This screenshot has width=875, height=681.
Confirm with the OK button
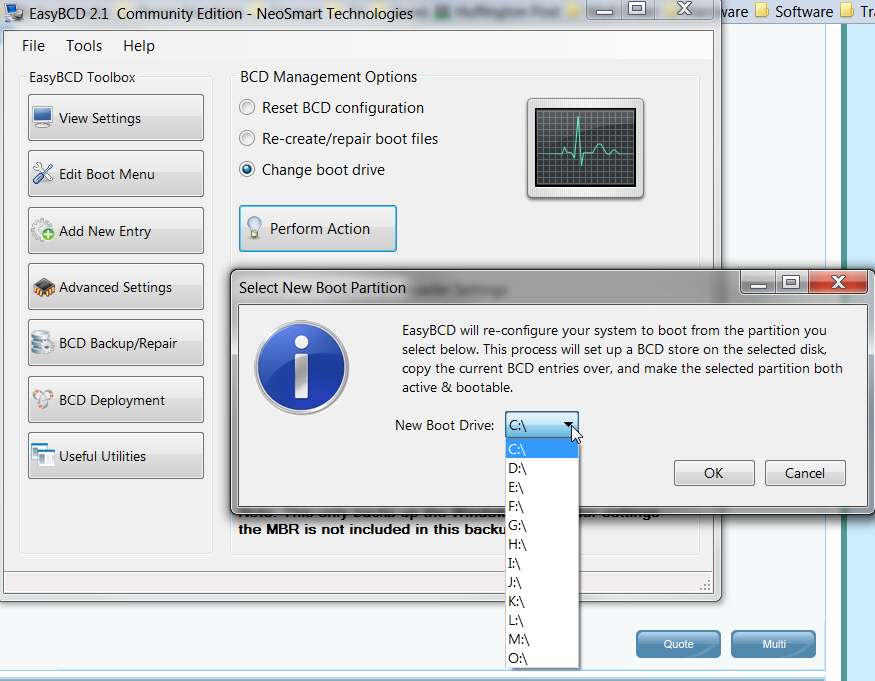click(x=714, y=473)
